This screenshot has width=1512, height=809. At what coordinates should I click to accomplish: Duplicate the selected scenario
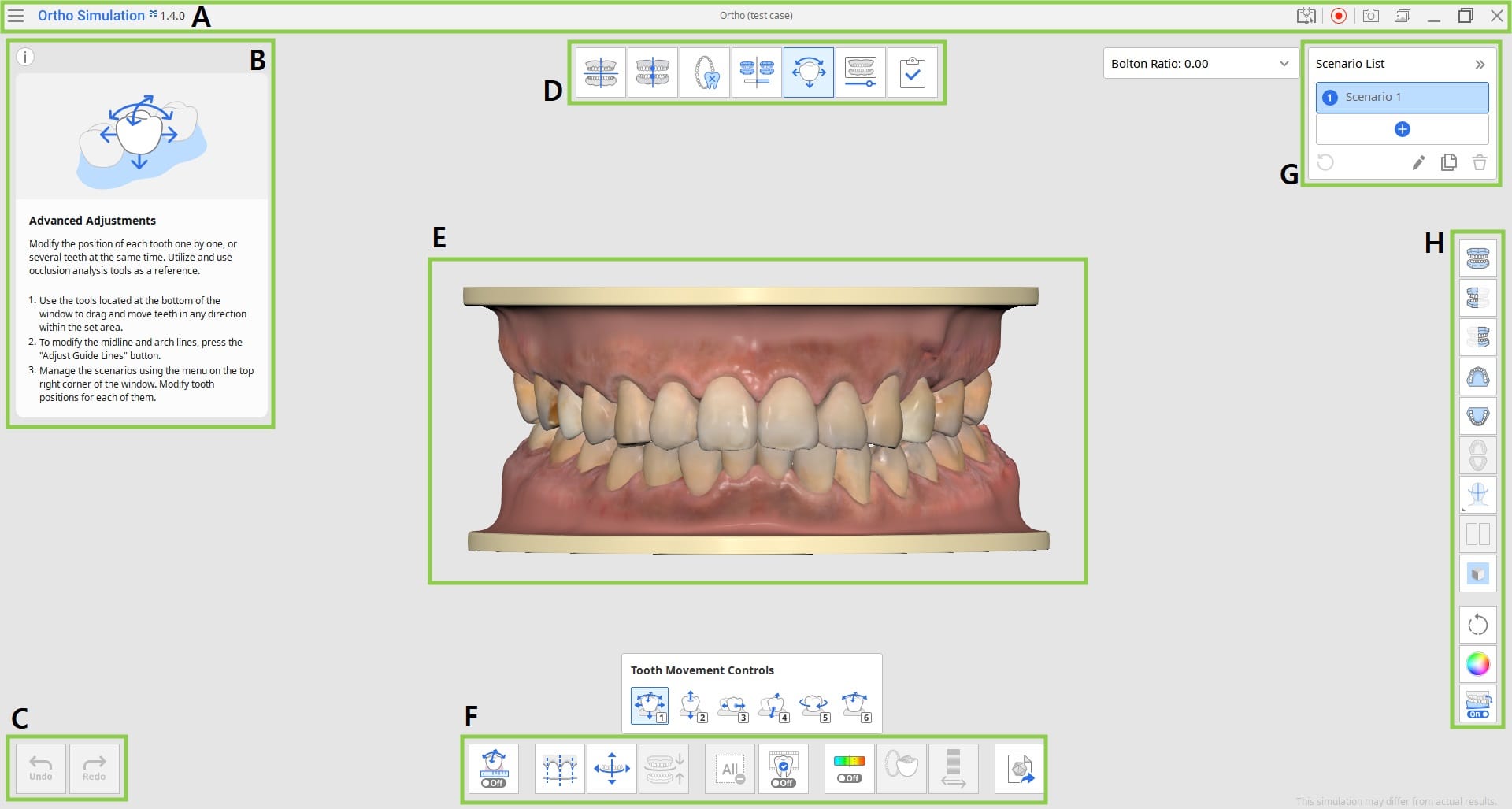click(1448, 163)
